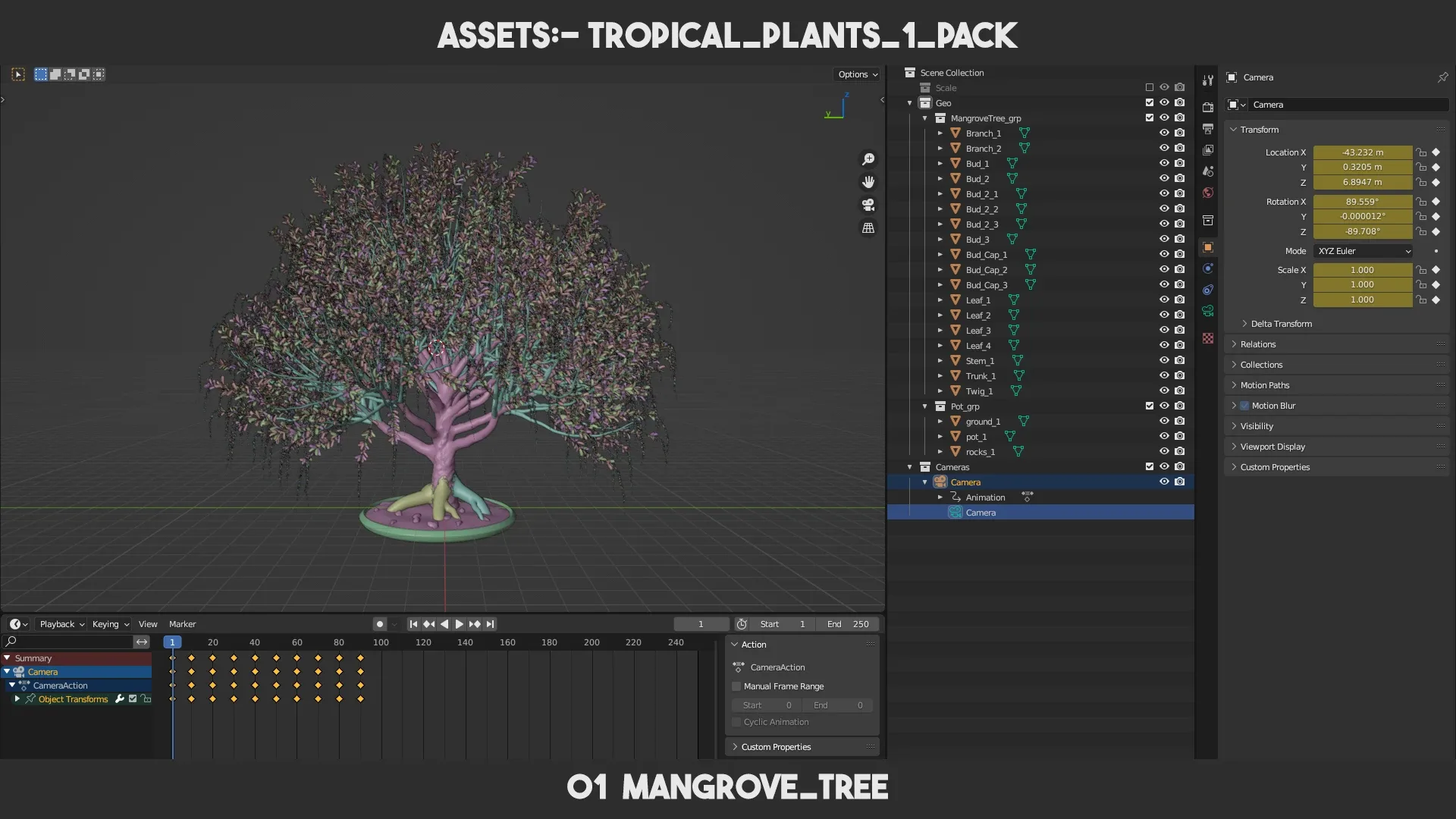Screen dimensions: 1456x819
Task: Open the Scene properties tab
Action: 1208,171
